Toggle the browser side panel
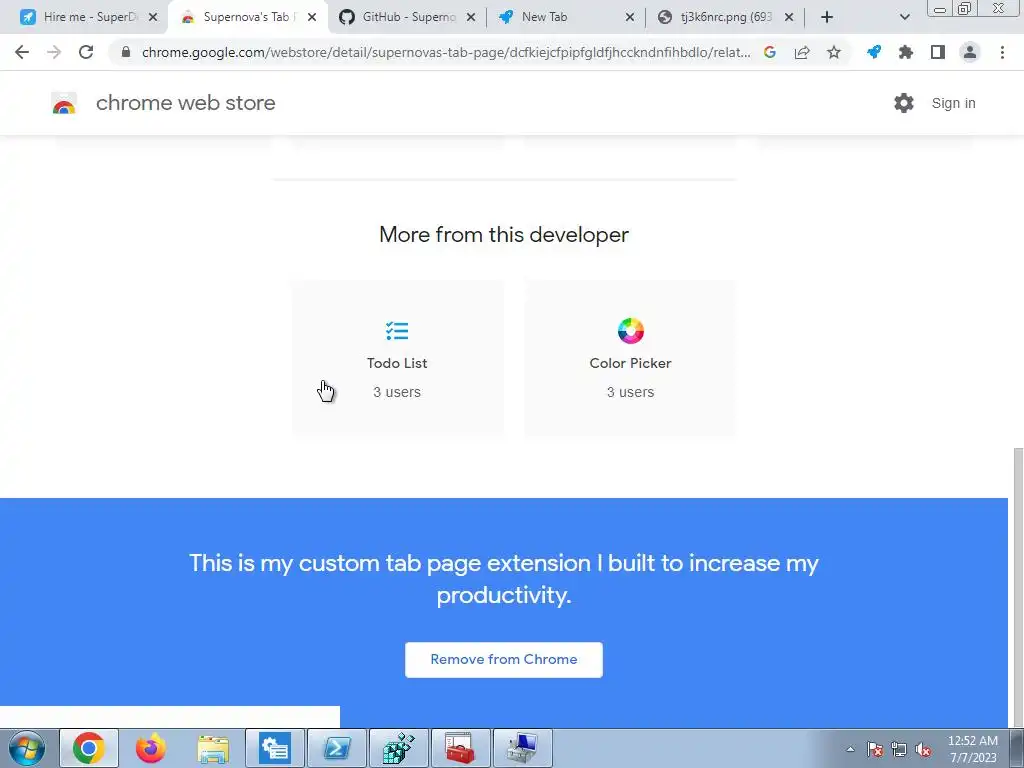 coord(938,52)
